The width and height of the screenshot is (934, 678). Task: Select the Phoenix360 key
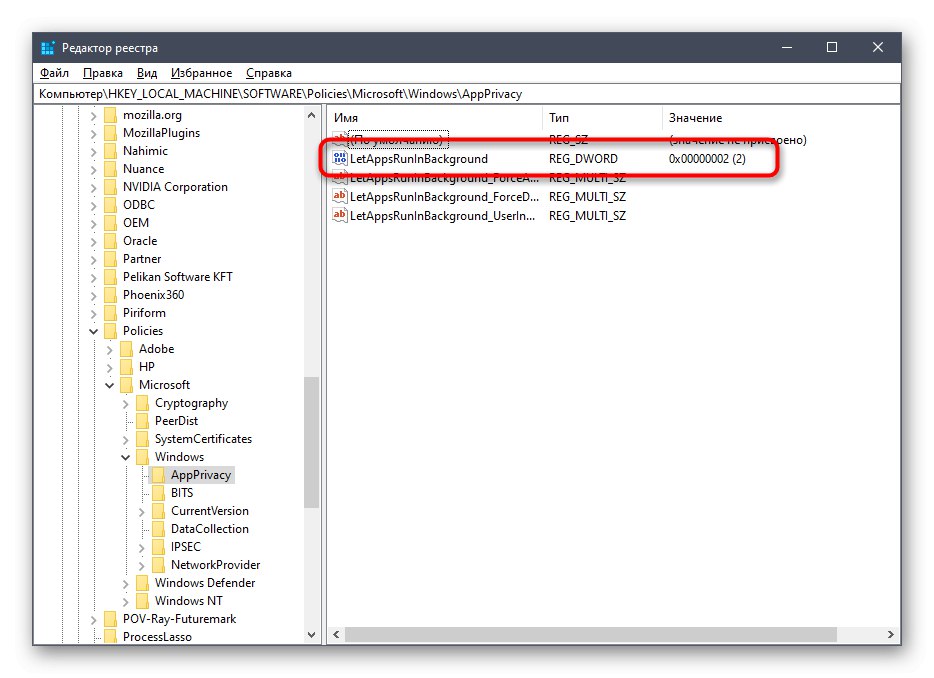click(x=154, y=295)
